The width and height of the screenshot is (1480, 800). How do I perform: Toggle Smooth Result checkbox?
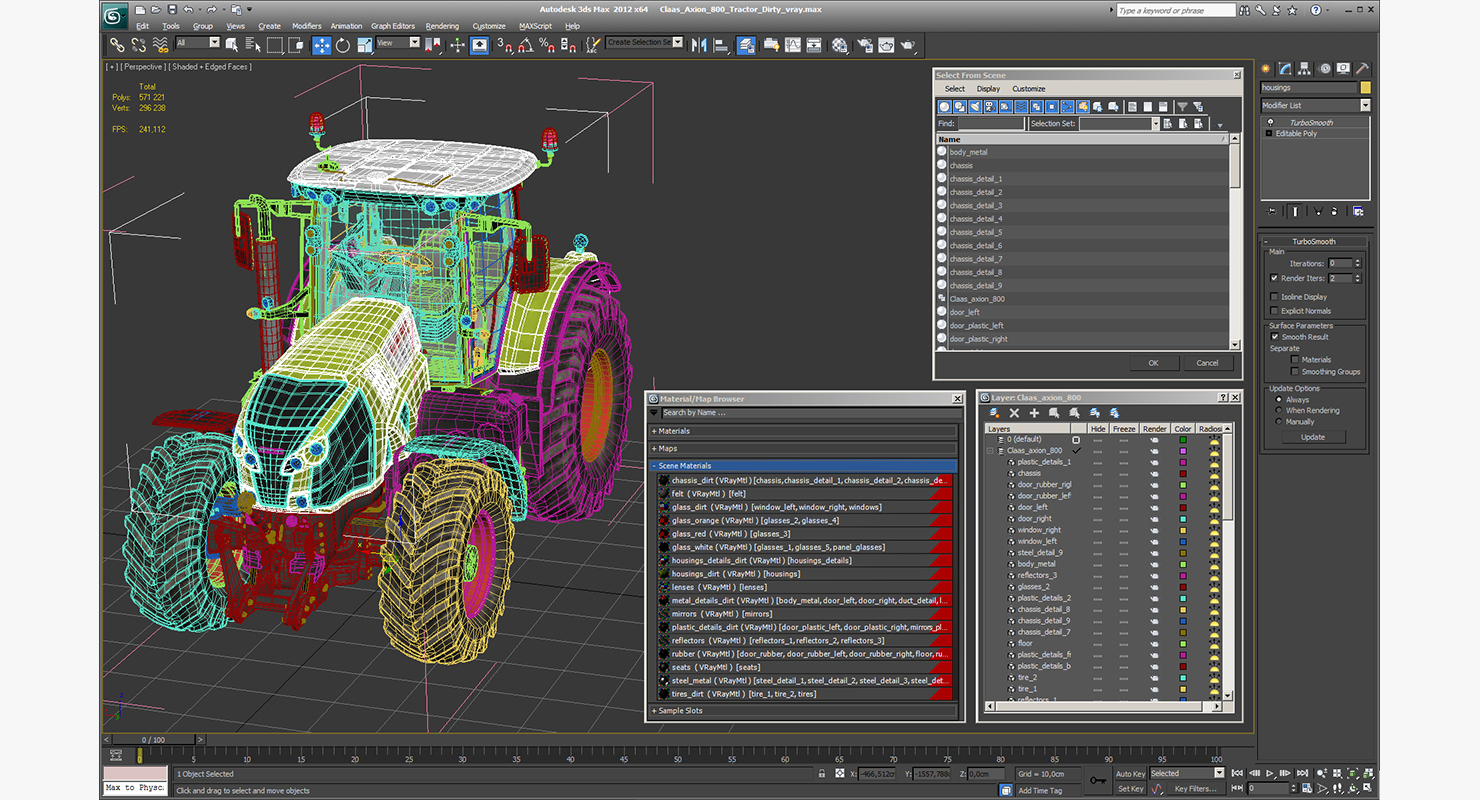click(x=1275, y=337)
